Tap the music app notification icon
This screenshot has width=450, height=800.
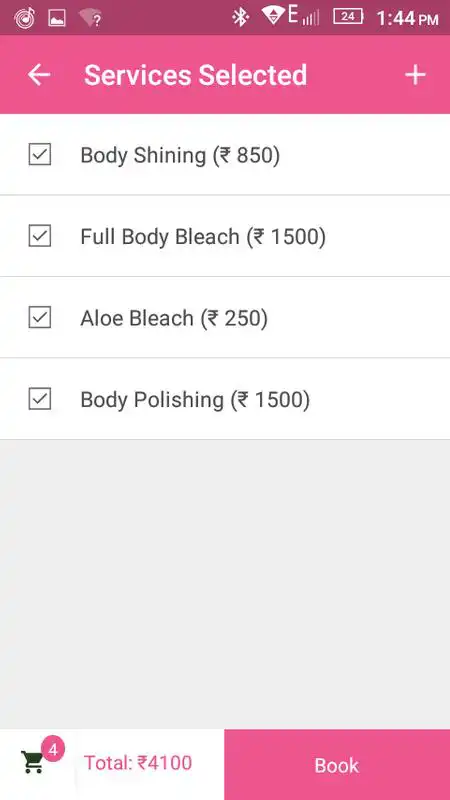coord(24,18)
